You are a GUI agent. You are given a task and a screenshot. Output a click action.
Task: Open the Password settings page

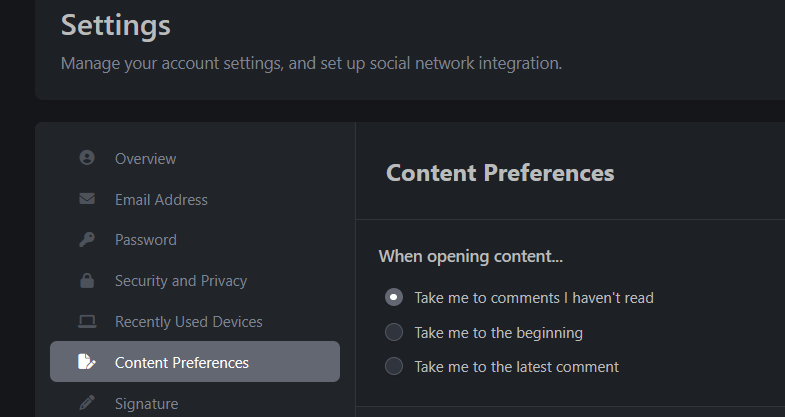[145, 240]
